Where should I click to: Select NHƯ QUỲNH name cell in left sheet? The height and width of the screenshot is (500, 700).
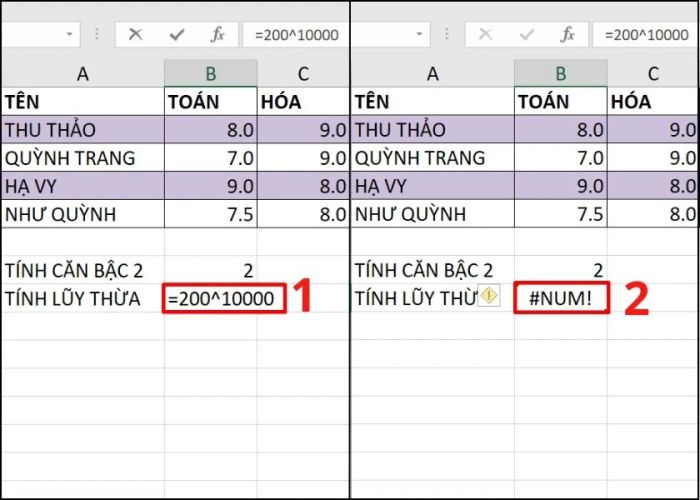tap(83, 214)
